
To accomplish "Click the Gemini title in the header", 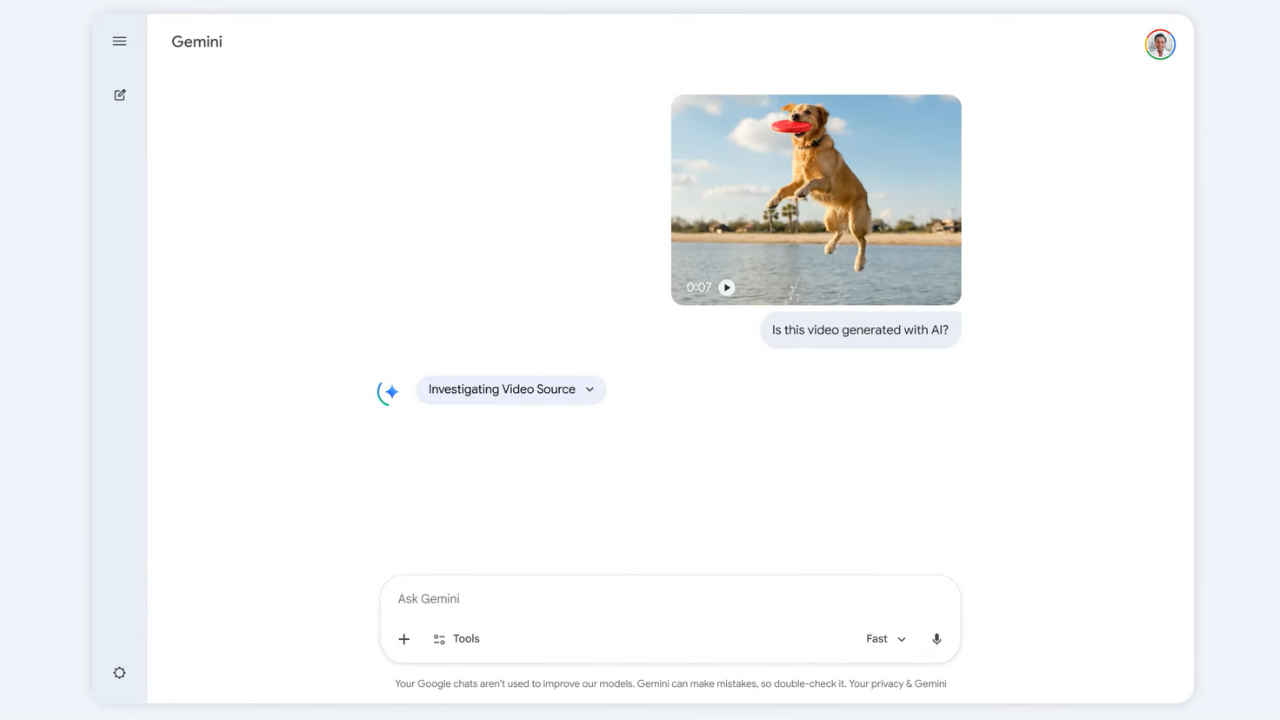I will coord(197,42).
